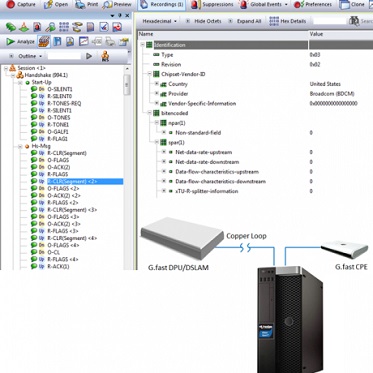This screenshot has height=373, width=373.
Task: Click the Hex Details grid icon
Action: click(274, 21)
